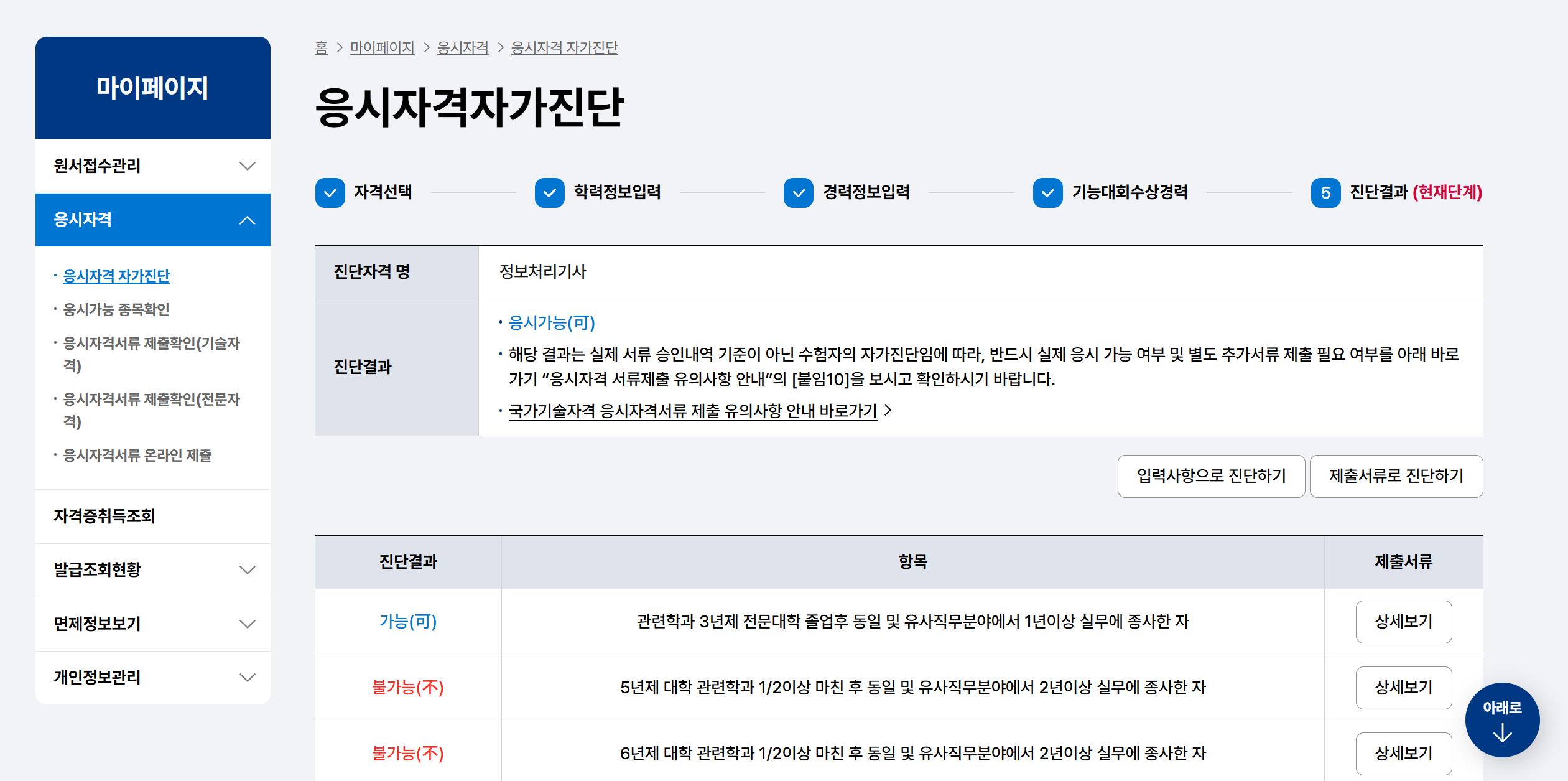The width and height of the screenshot is (1568, 781).
Task: Open the 자격증취득조회 menu item
Action: point(104,516)
